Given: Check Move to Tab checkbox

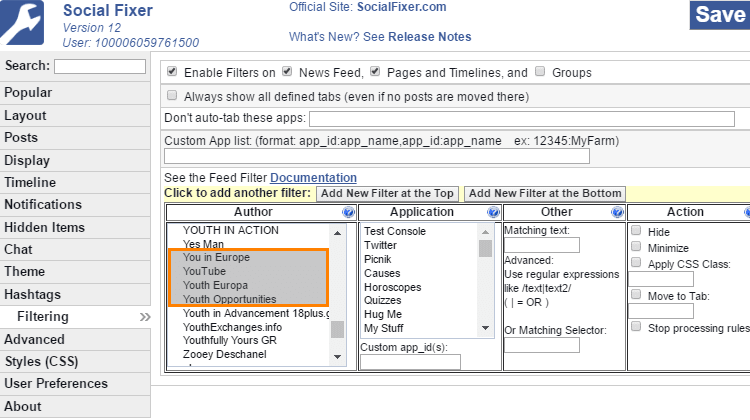Looking at the screenshot, I should coord(636,294).
